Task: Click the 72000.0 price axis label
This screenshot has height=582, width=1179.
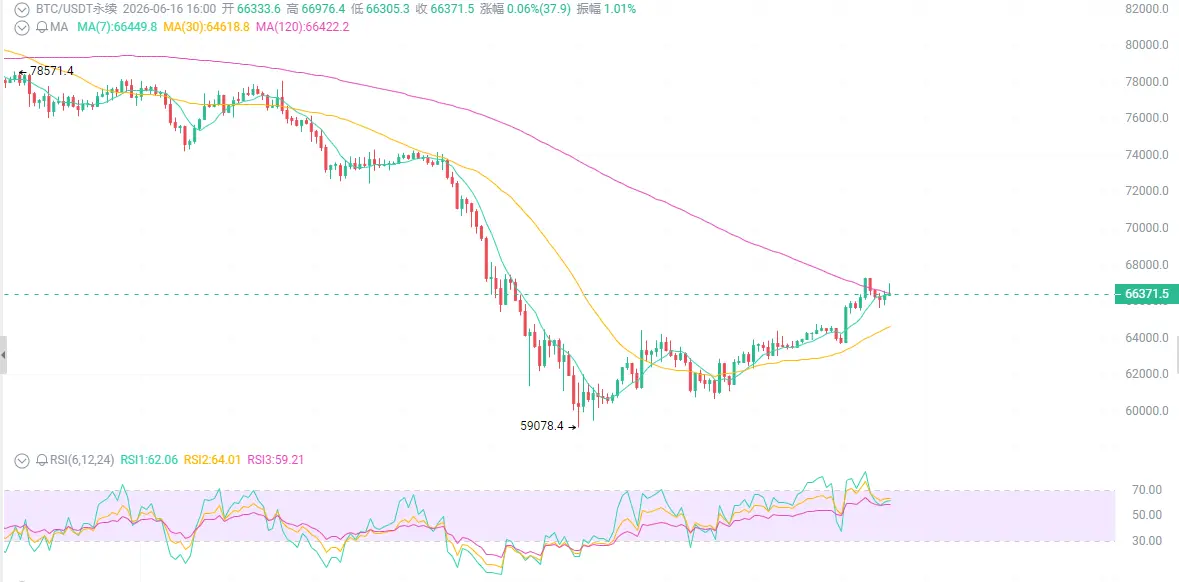Action: tap(1147, 191)
